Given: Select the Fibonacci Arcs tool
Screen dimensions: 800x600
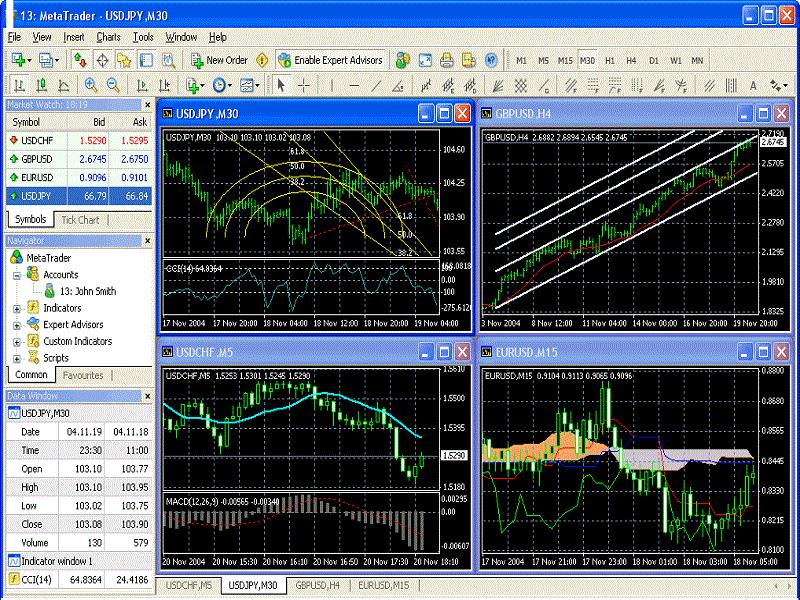Looking at the screenshot, I should tap(681, 85).
